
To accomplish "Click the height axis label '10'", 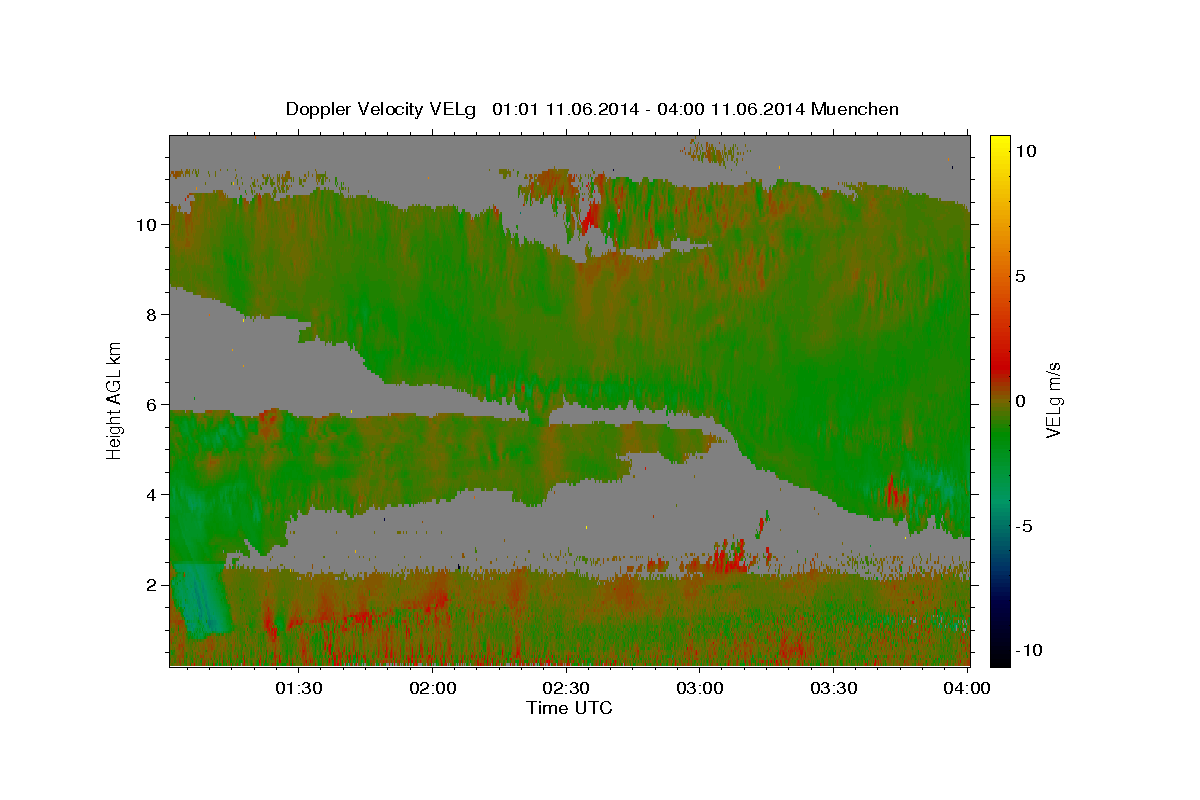I will [x=148, y=225].
